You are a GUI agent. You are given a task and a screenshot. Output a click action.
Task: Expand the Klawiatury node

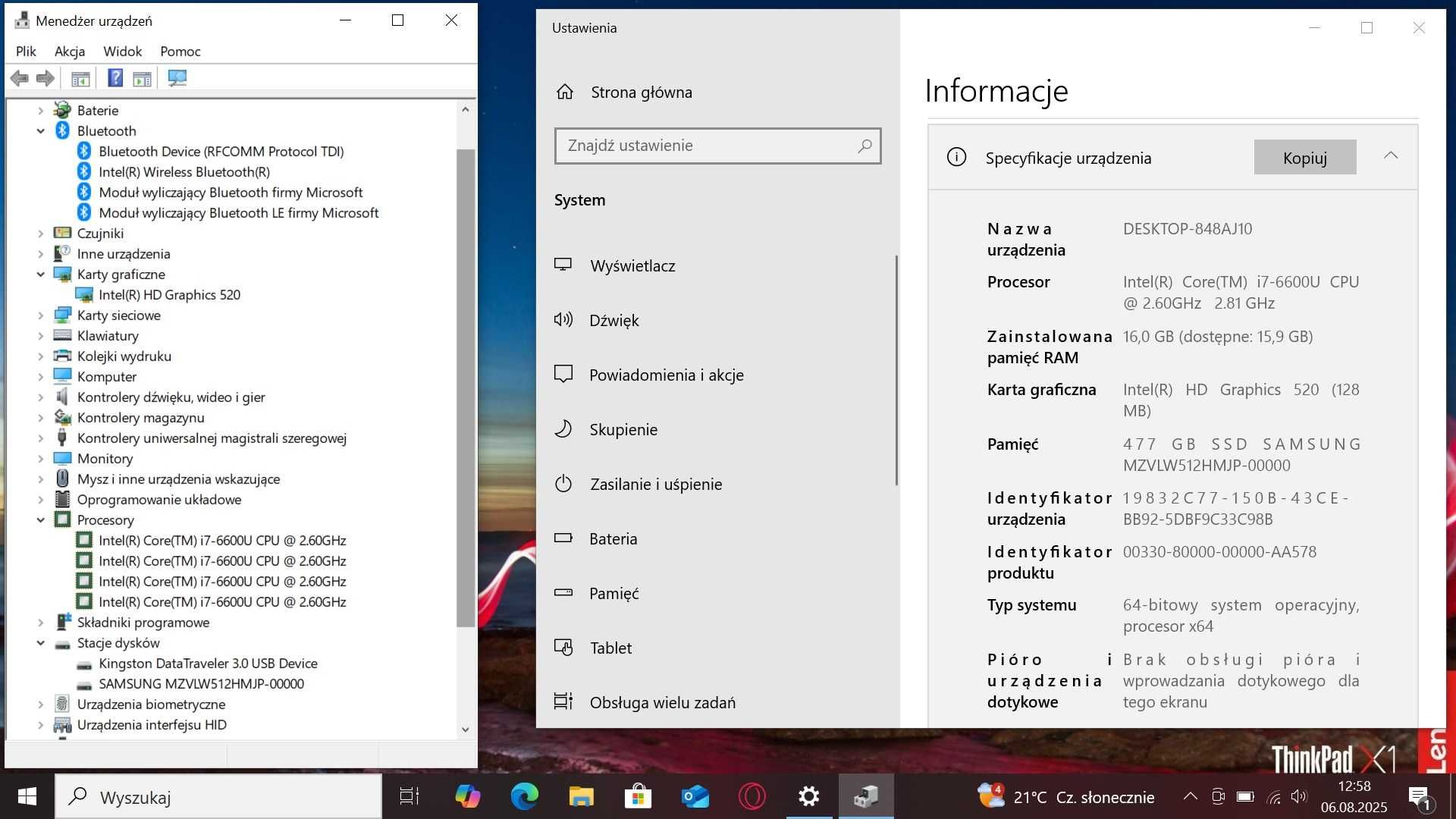point(41,336)
